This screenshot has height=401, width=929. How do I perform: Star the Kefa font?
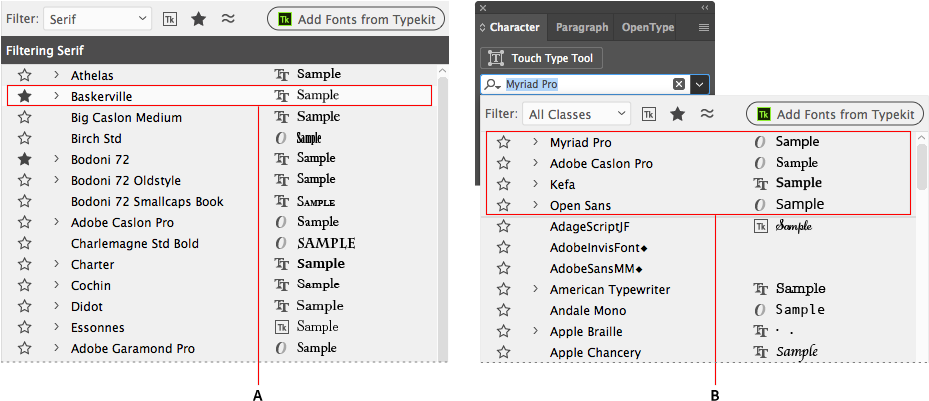pyautogui.click(x=504, y=184)
